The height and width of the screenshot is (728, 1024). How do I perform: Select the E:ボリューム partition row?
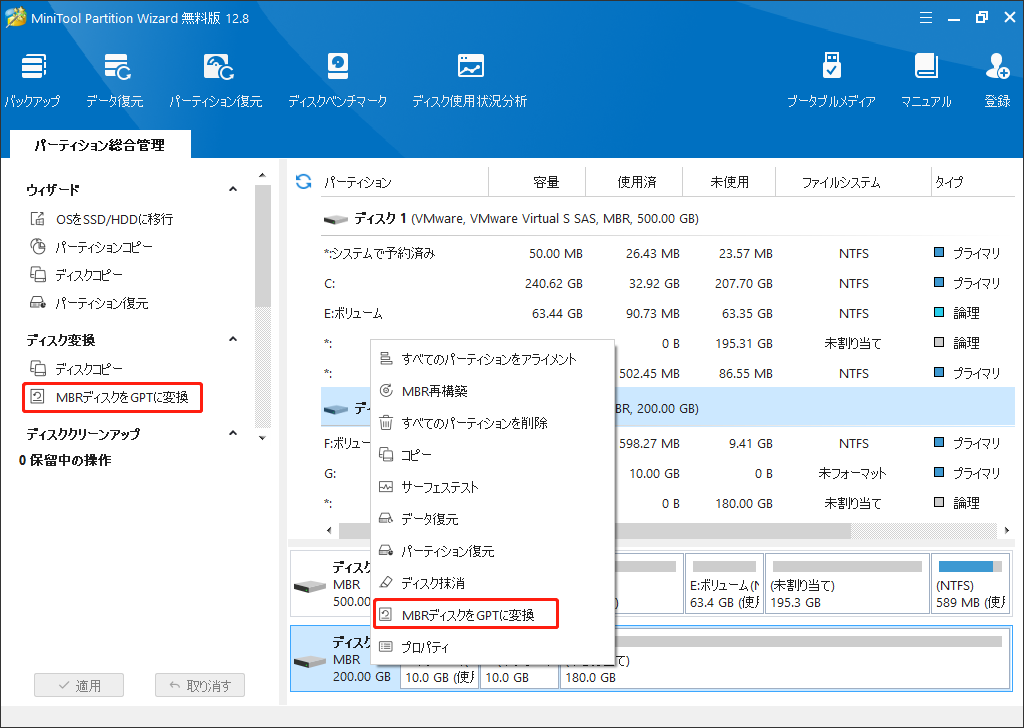(667, 313)
